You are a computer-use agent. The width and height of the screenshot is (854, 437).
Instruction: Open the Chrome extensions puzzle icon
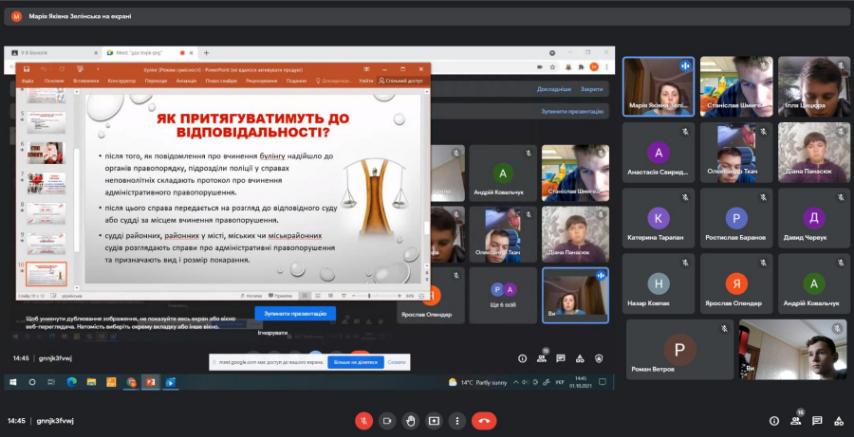click(x=582, y=66)
